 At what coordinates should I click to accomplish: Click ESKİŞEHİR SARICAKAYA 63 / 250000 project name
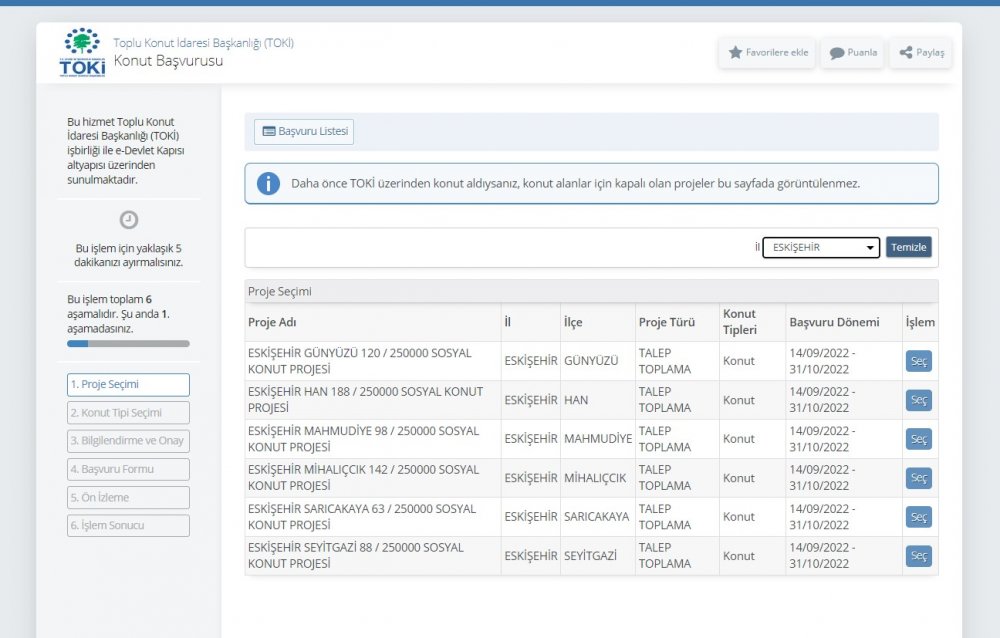click(362, 517)
